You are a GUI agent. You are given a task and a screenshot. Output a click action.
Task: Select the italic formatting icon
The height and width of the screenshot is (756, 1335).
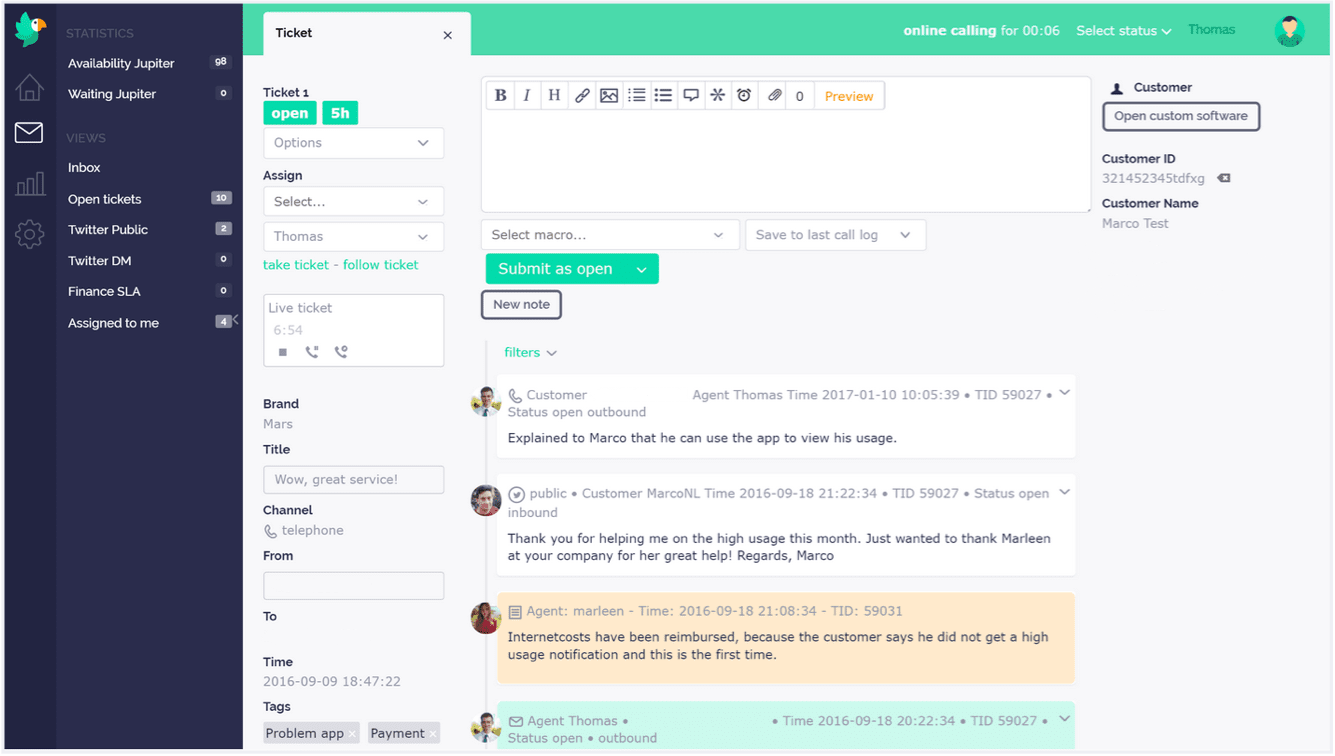tap(527, 95)
